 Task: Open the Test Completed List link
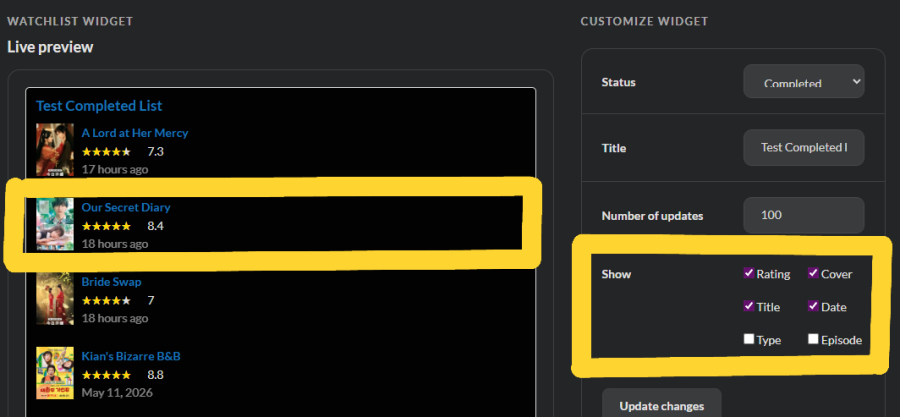(x=99, y=106)
